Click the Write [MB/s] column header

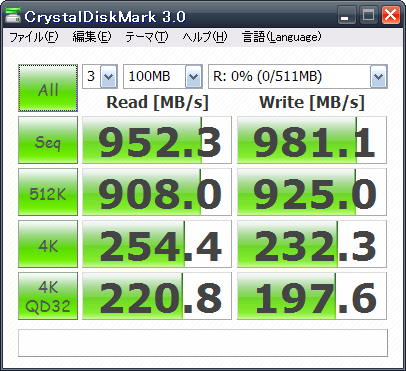(312, 102)
